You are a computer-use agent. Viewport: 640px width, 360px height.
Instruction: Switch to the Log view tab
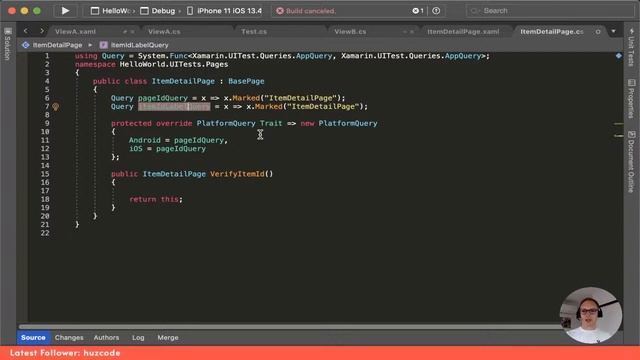(138, 338)
